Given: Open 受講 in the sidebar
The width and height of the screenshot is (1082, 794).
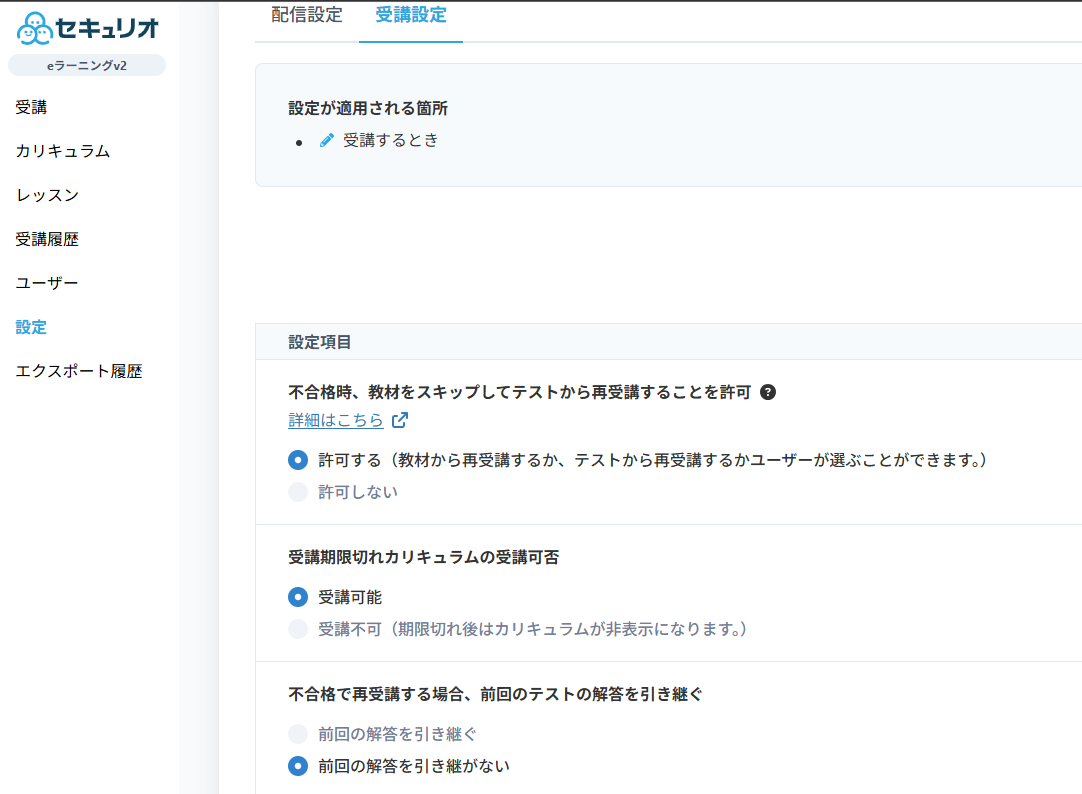Looking at the screenshot, I should point(31,107).
